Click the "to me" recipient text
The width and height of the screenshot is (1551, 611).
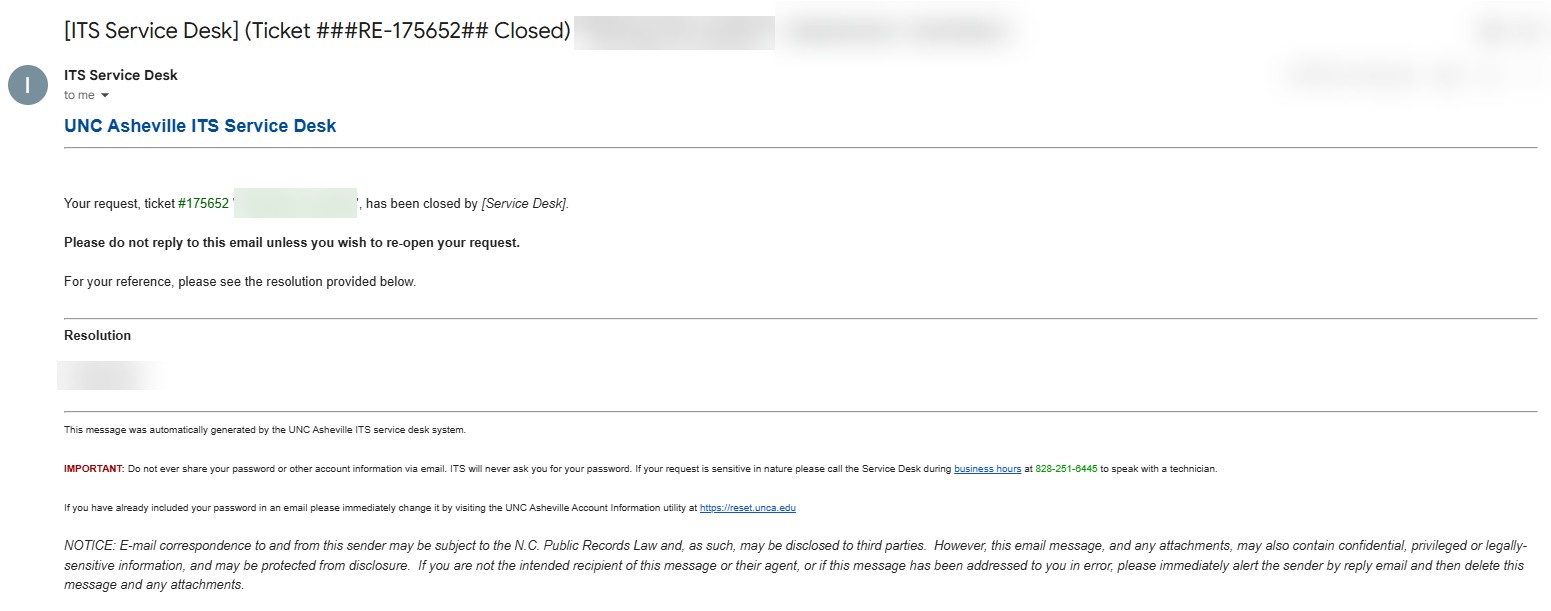pos(79,96)
